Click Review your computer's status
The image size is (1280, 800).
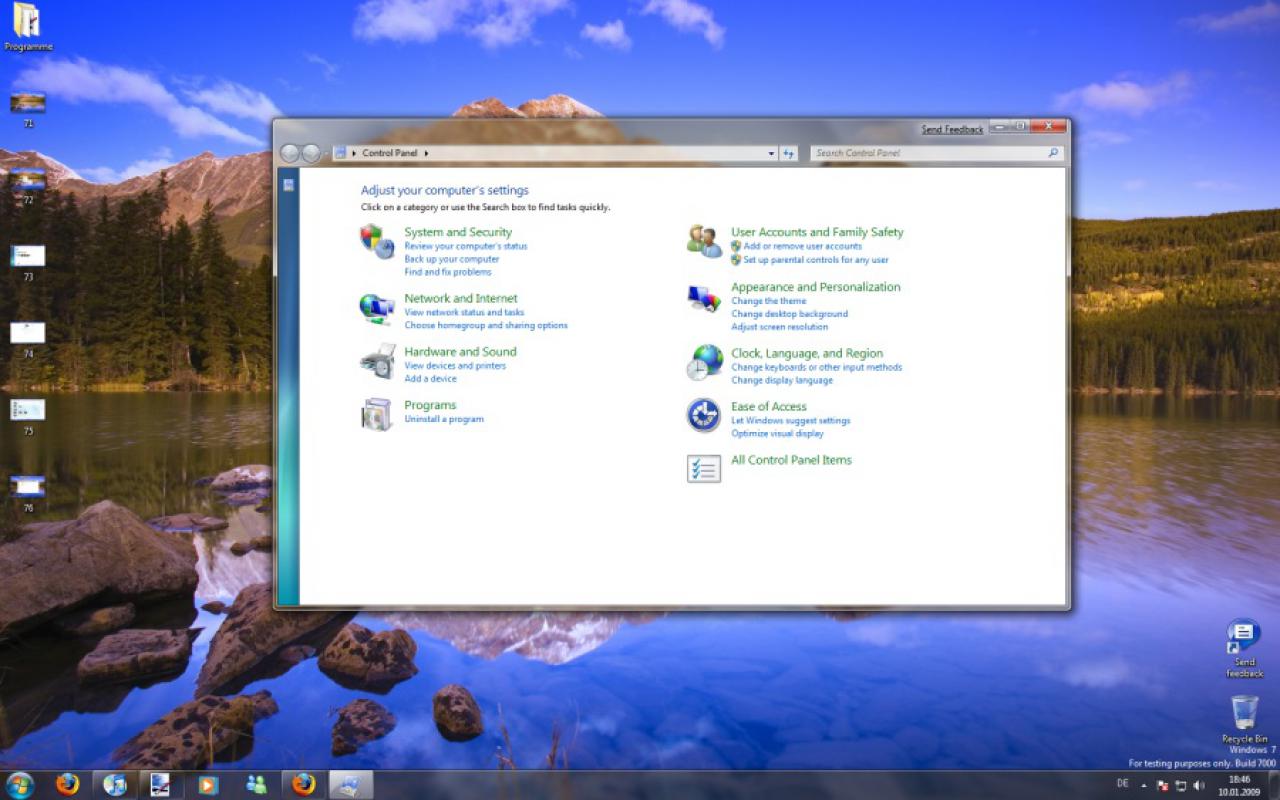[466, 246]
